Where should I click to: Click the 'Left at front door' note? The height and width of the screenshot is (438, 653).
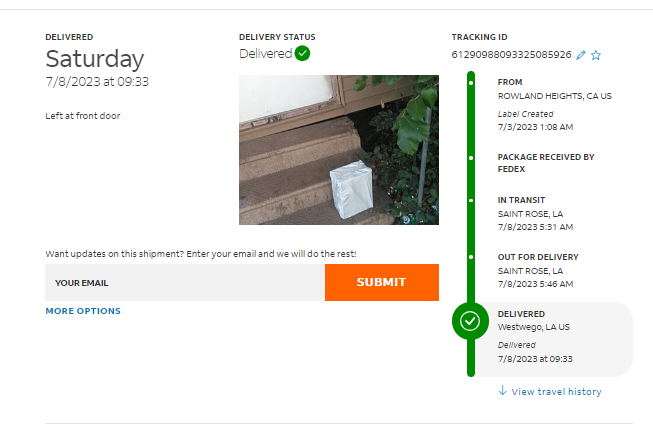tap(83, 116)
